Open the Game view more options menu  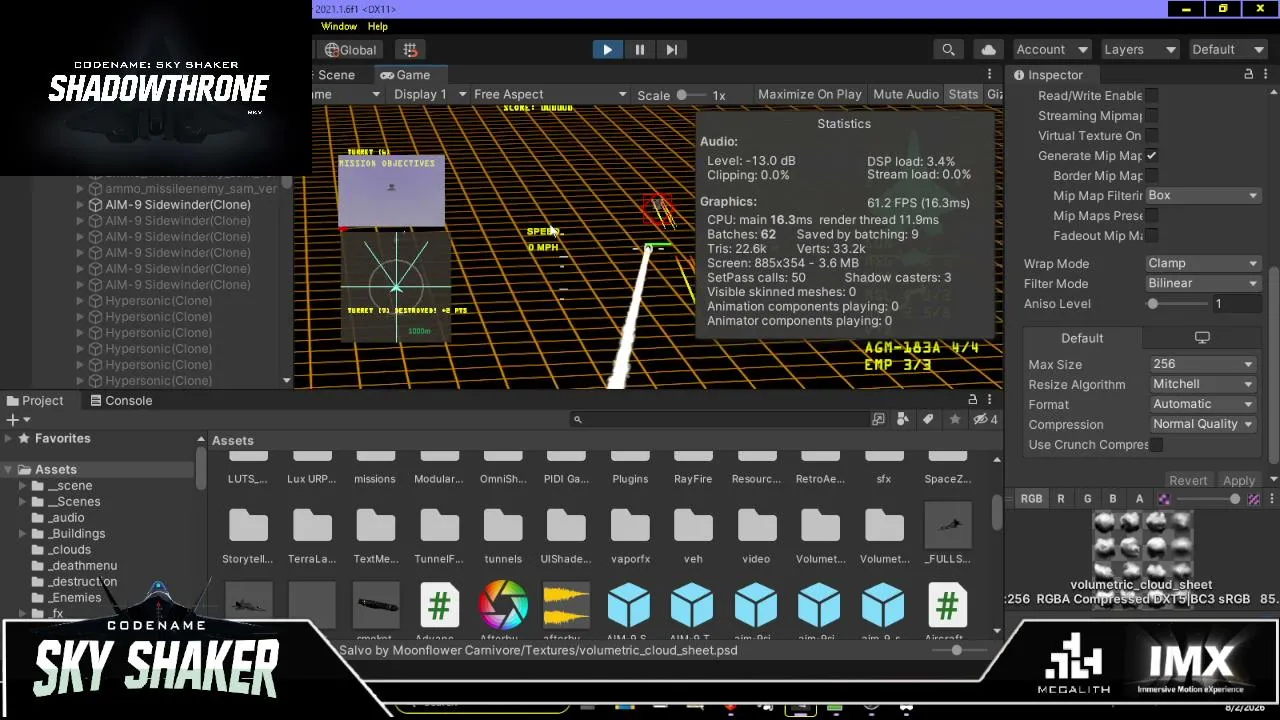pyautogui.click(x=990, y=75)
